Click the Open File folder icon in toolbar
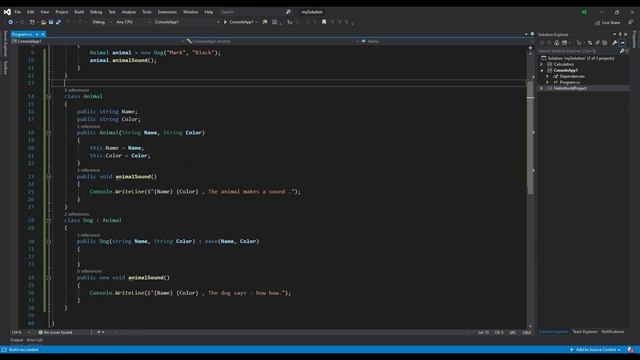The height and width of the screenshot is (360, 640). click(43, 22)
